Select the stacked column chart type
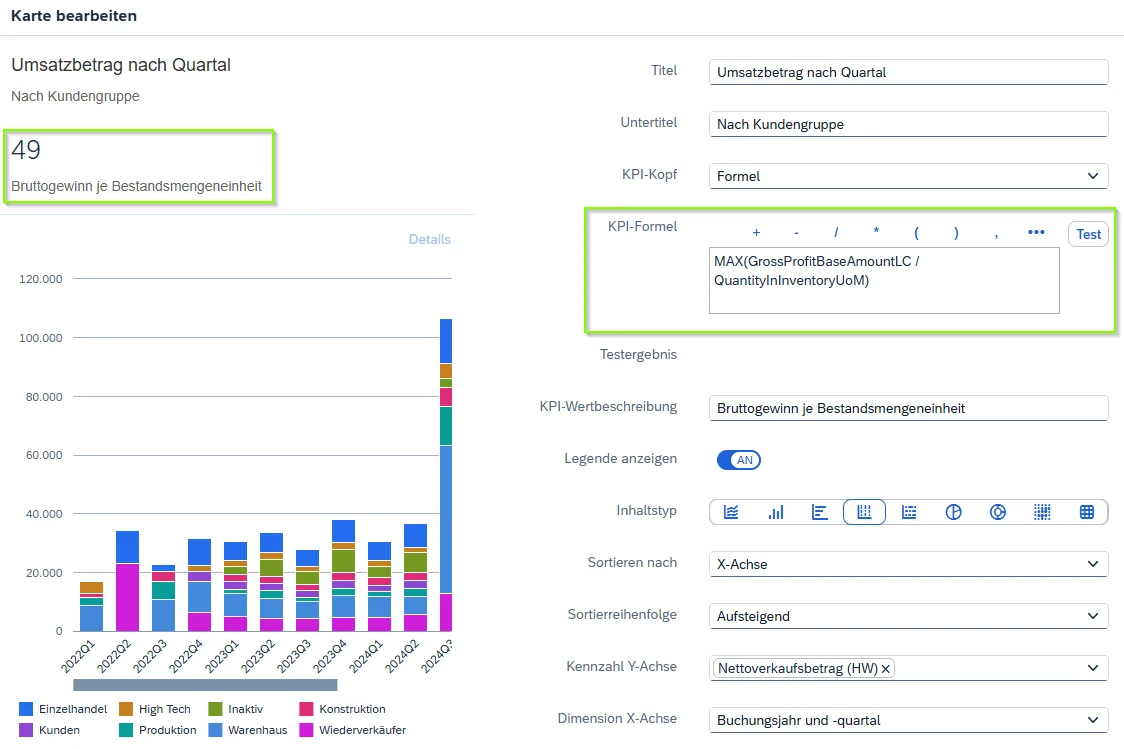This screenshot has width=1124, height=749. 864,512
